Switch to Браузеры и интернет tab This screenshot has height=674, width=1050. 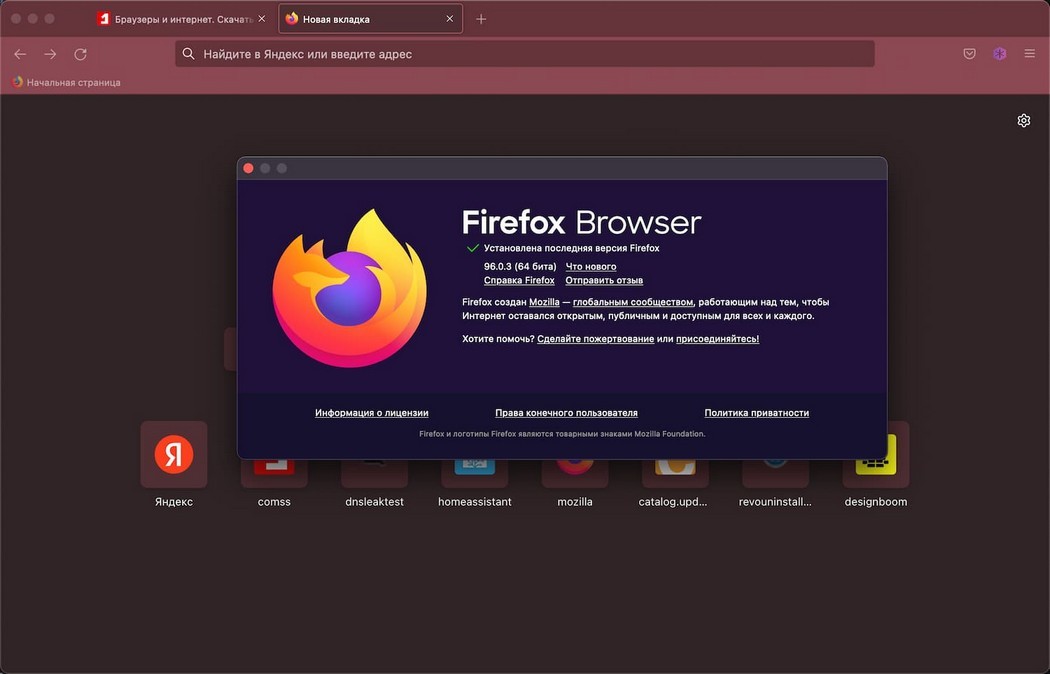coord(181,19)
